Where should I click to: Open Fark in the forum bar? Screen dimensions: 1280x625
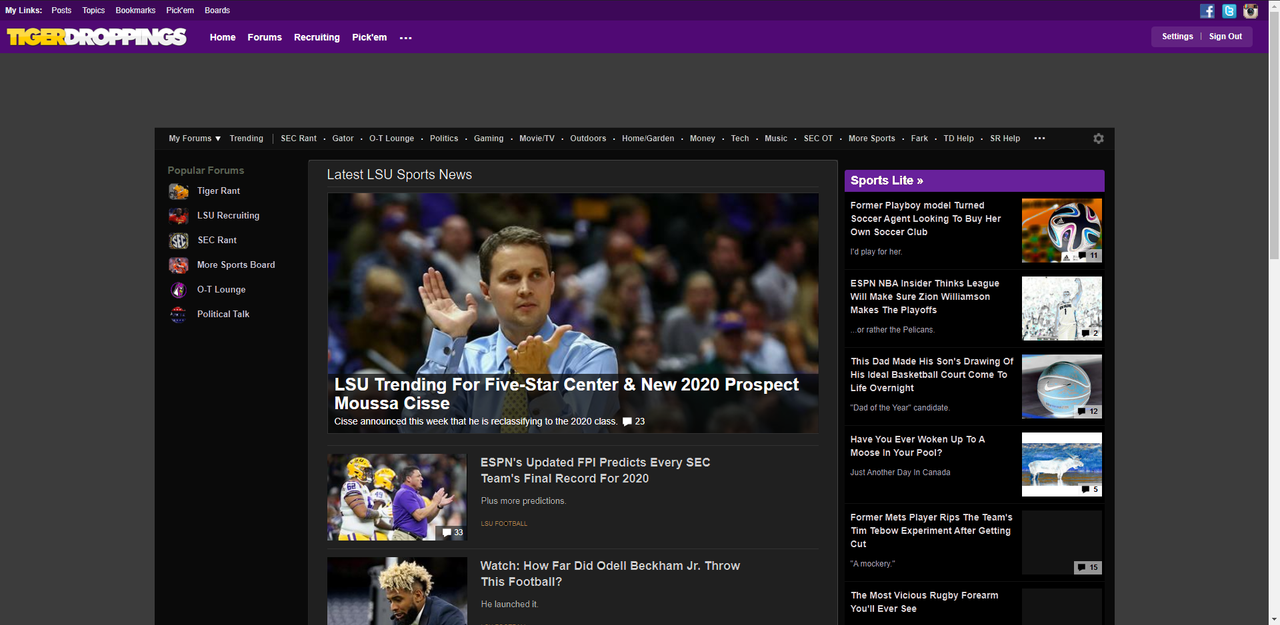pyautogui.click(x=919, y=139)
